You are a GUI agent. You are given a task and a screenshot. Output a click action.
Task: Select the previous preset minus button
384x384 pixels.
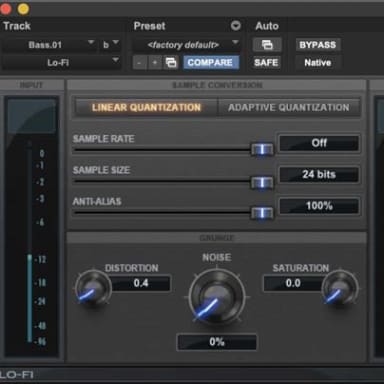139,62
